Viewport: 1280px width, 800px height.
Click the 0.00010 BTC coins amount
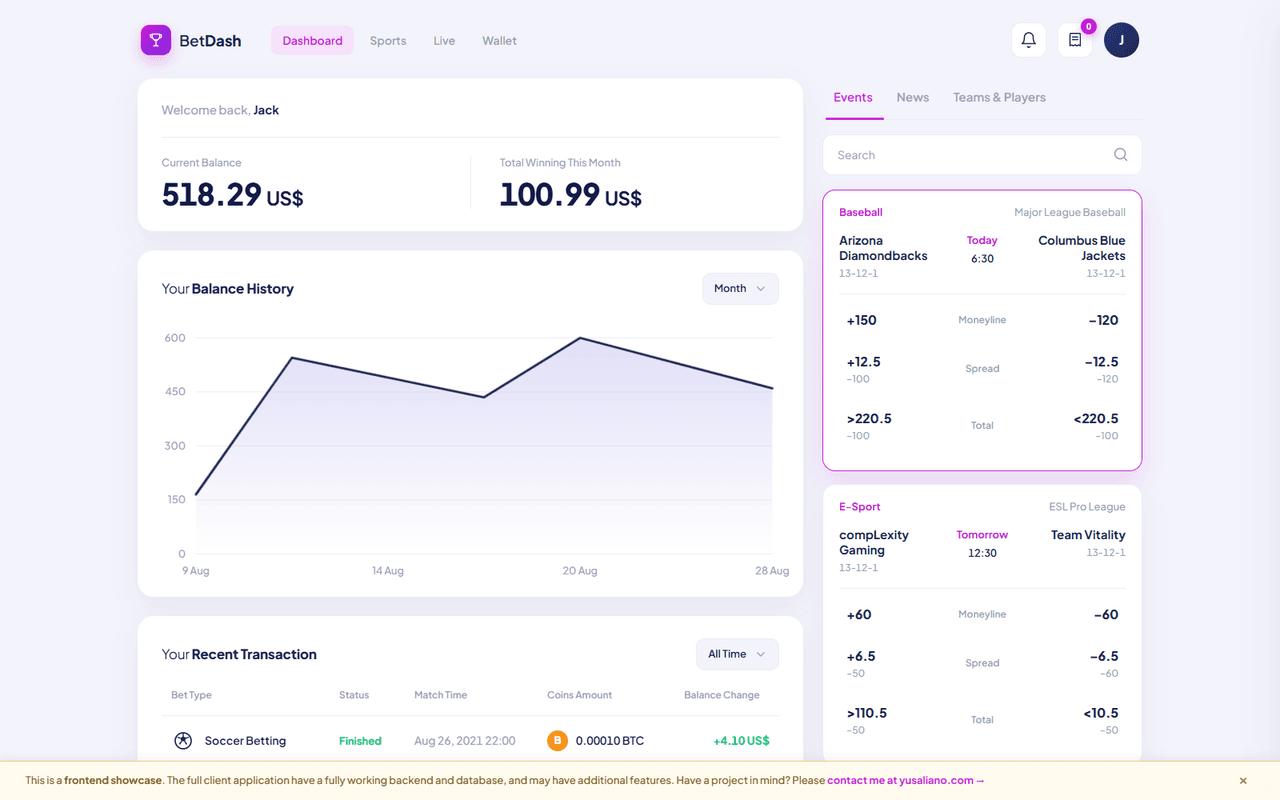point(610,741)
